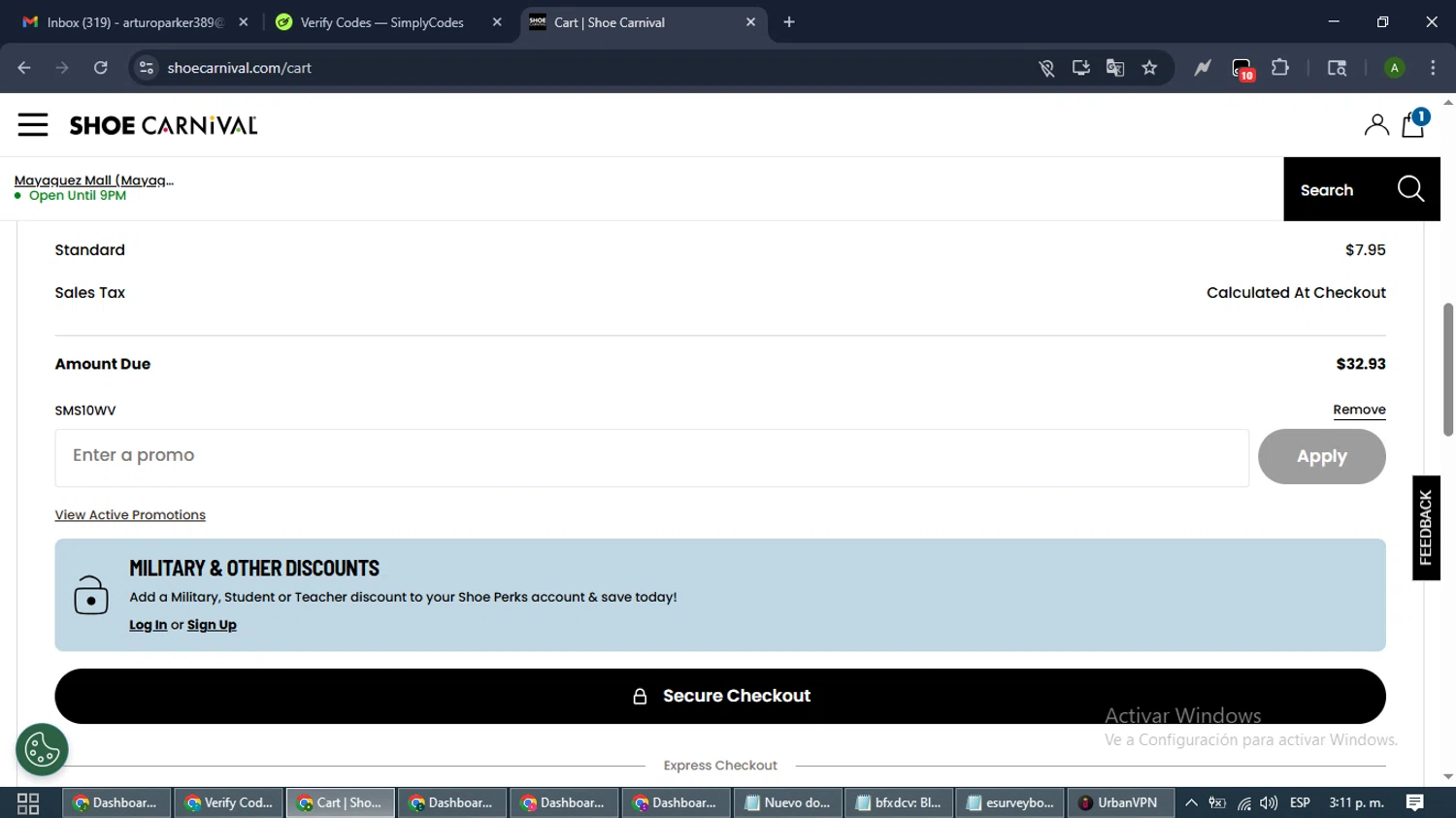Click the camera blocked icon in address bar
The height and width of the screenshot is (818, 1456).
click(1046, 68)
